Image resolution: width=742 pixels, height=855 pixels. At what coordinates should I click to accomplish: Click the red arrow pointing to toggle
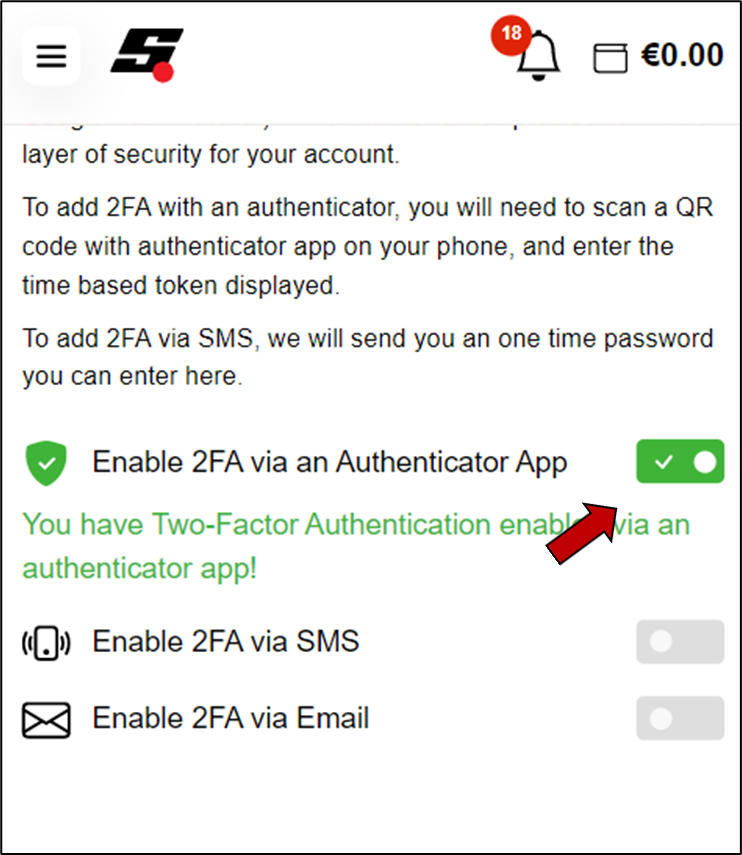coord(582,533)
